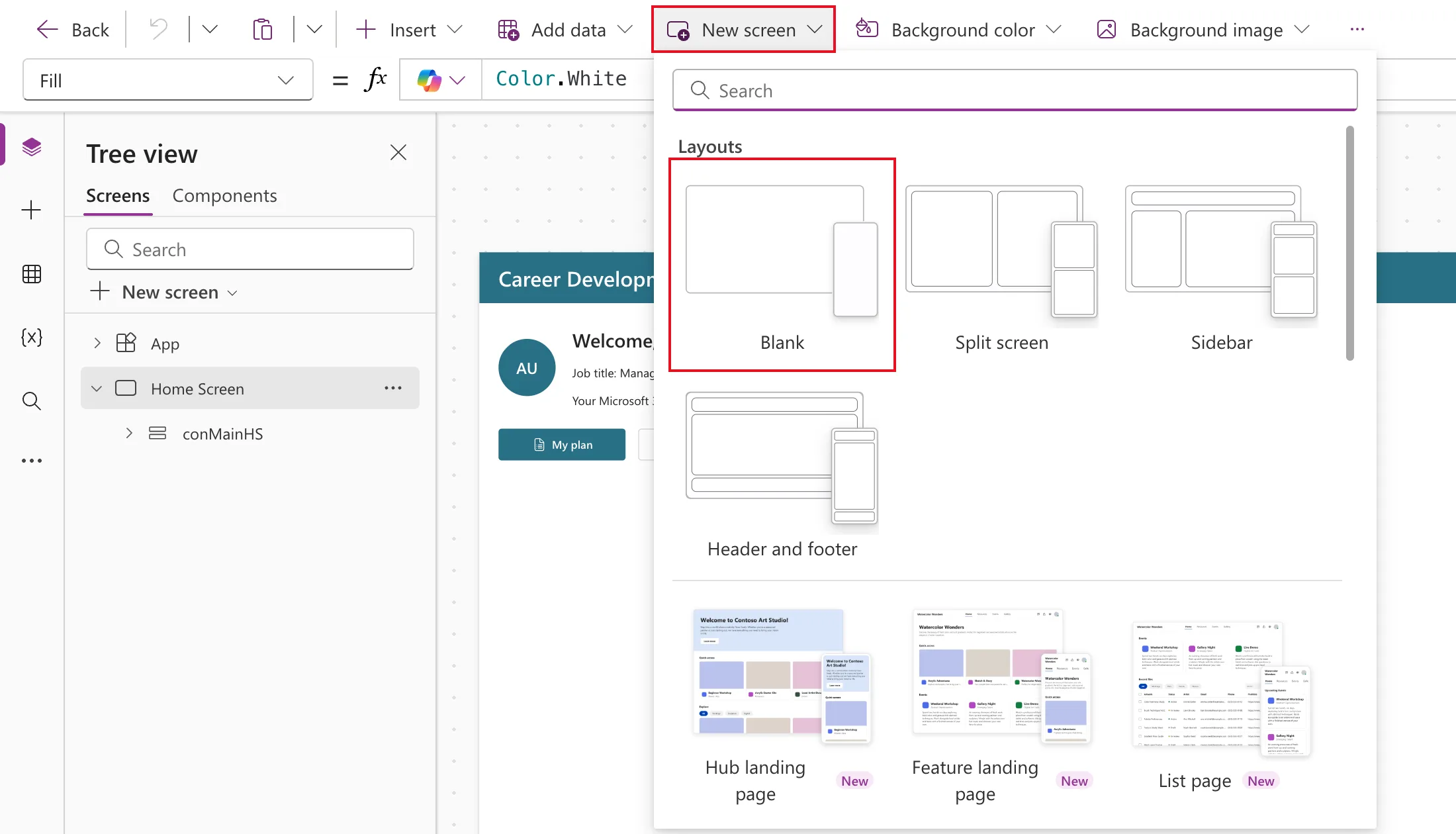The width and height of the screenshot is (1456, 834).
Task: Open Tree view layers icon in sidebar
Action: pyautogui.click(x=32, y=147)
